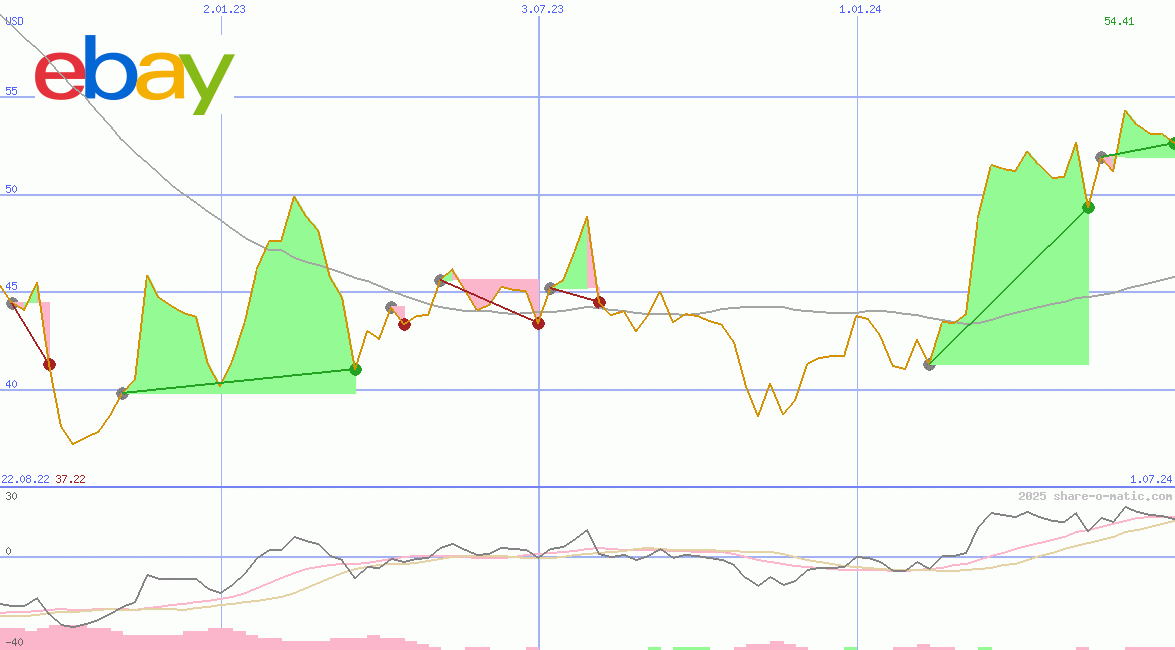The width and height of the screenshot is (1175, 650).
Task: Click the 40 price axis label
Action: (11, 385)
